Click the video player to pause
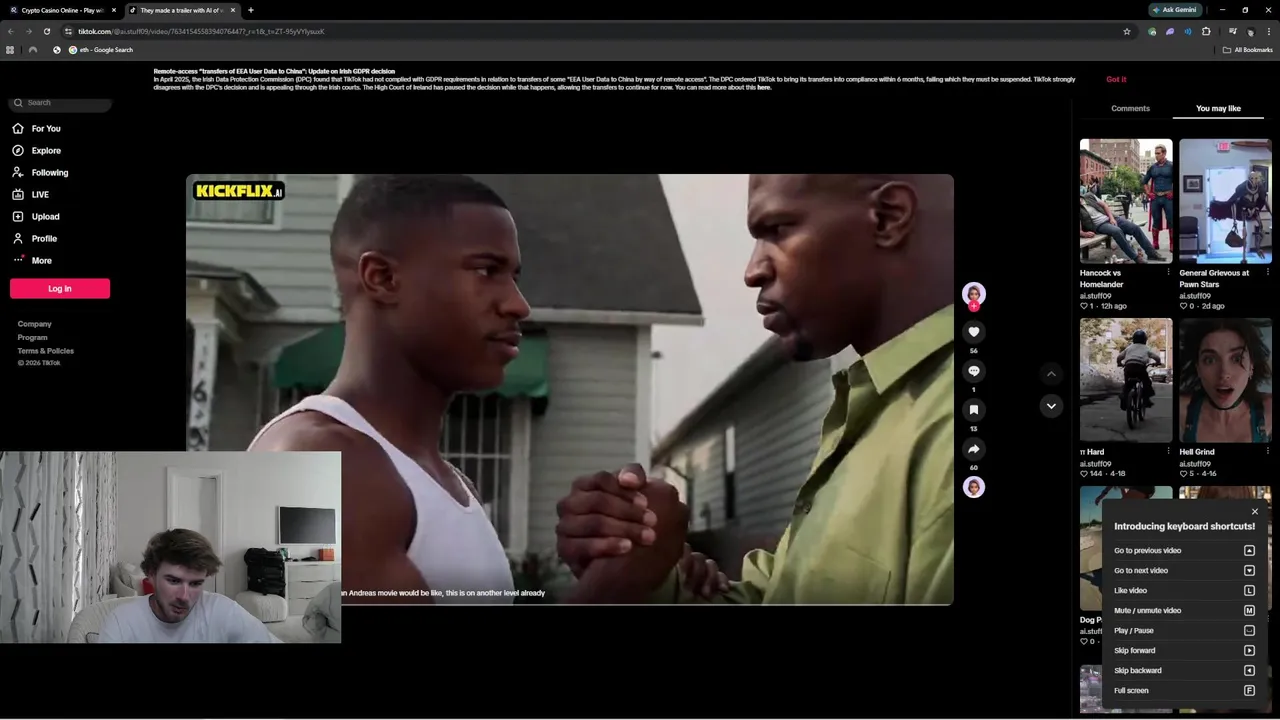 tap(570, 390)
